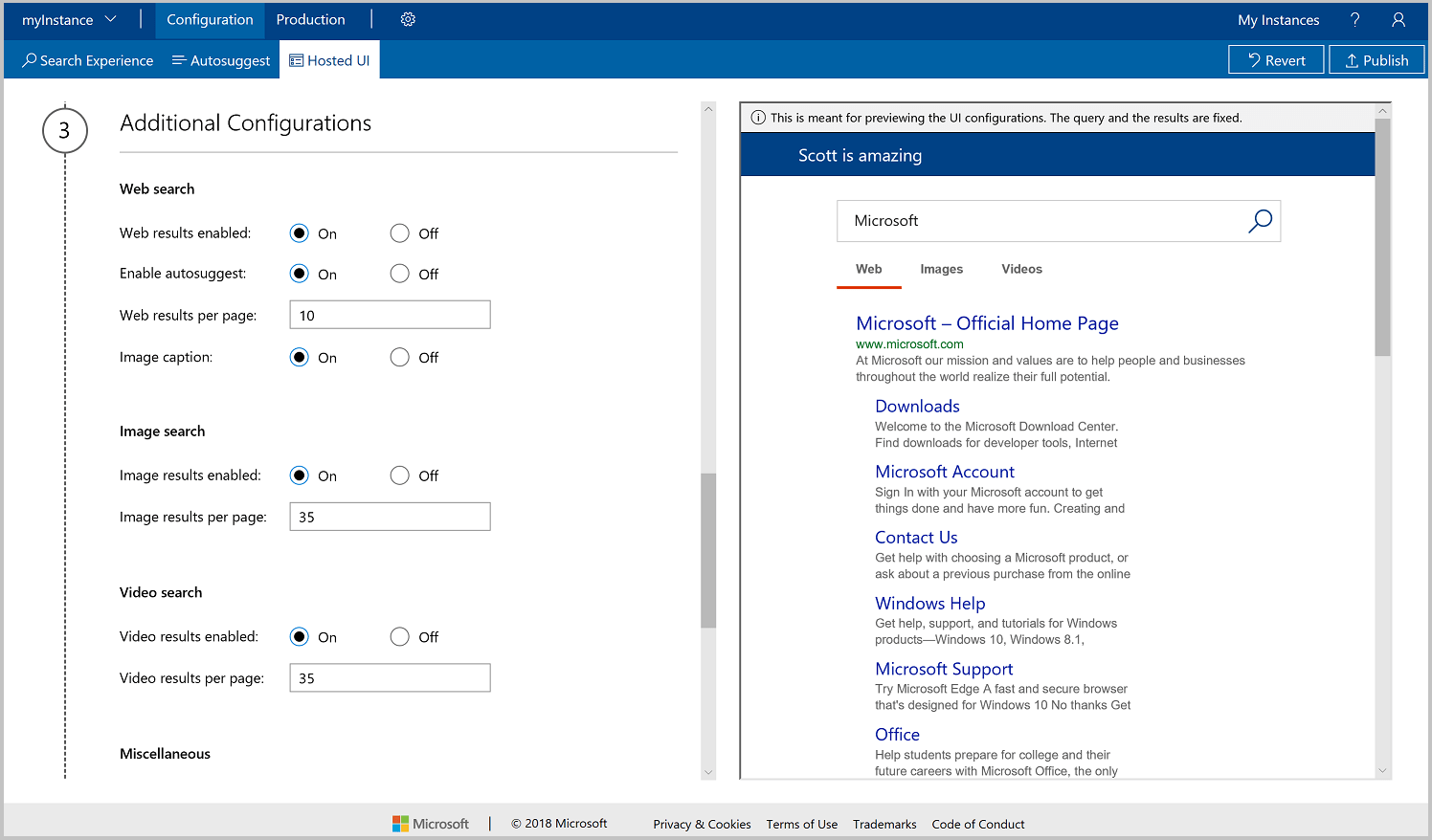The width and height of the screenshot is (1432, 840).
Task: Click the help question mark icon
Action: [x=1354, y=19]
